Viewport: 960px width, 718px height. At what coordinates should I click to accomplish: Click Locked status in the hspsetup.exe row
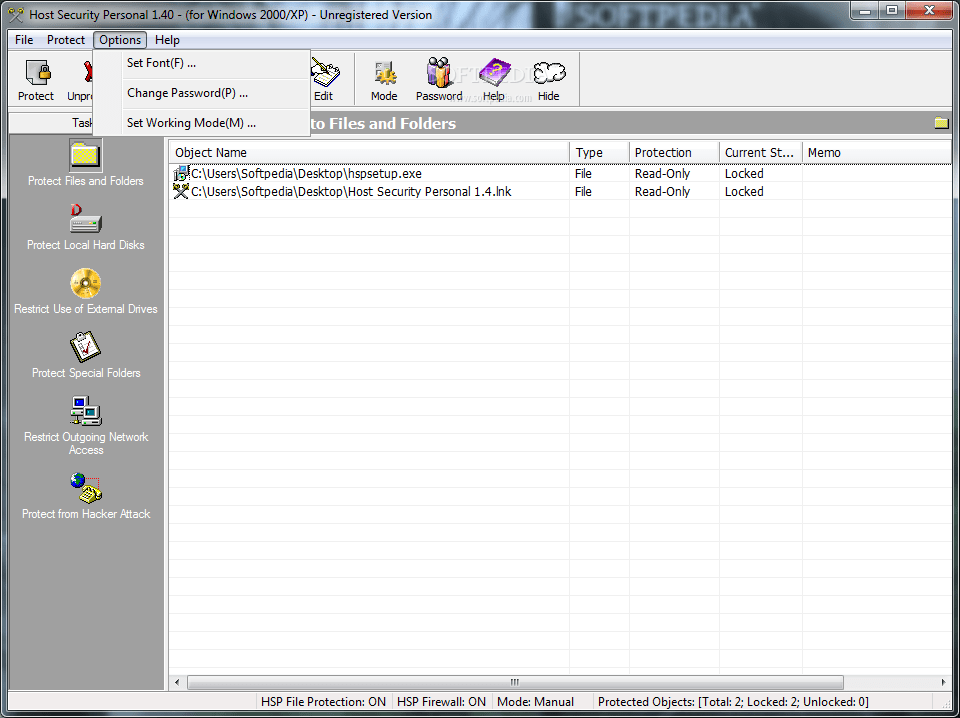tap(744, 174)
